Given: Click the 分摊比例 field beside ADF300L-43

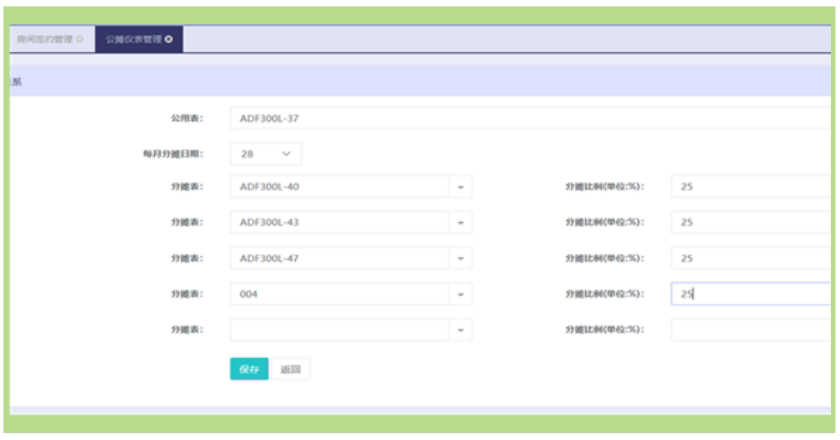Looking at the screenshot, I should [751, 222].
